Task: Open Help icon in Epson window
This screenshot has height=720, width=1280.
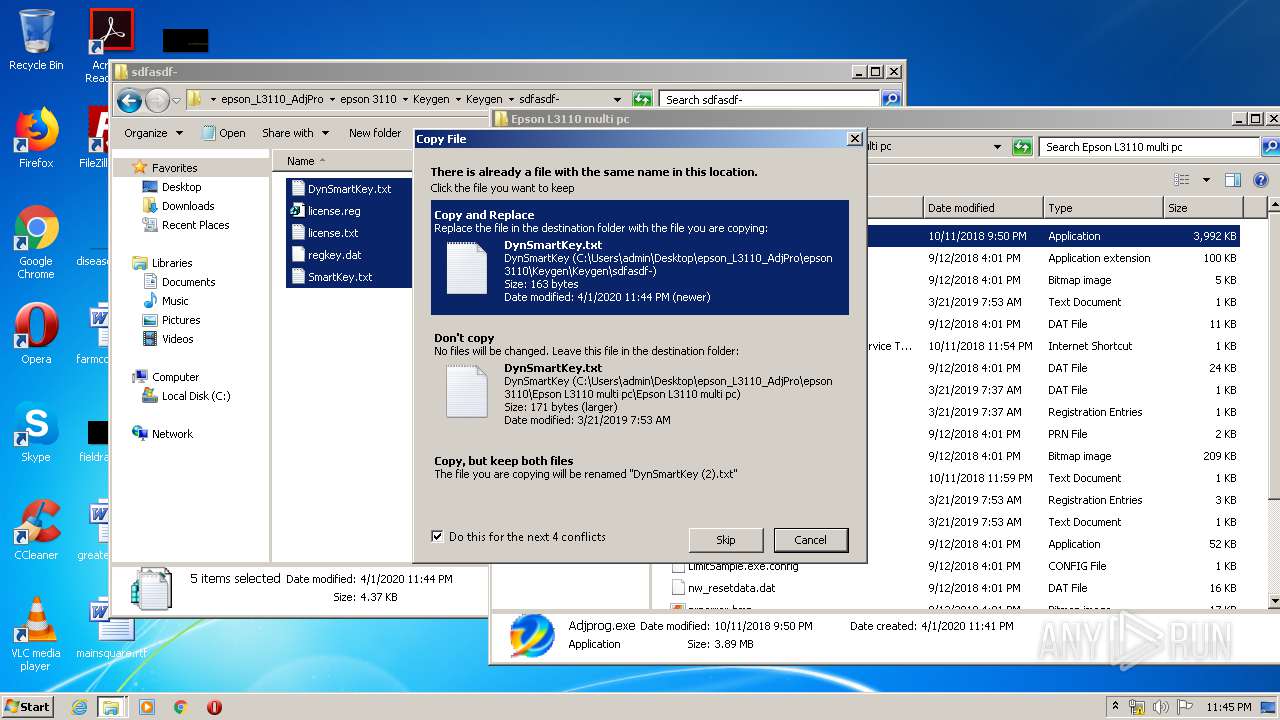Action: (x=1260, y=180)
